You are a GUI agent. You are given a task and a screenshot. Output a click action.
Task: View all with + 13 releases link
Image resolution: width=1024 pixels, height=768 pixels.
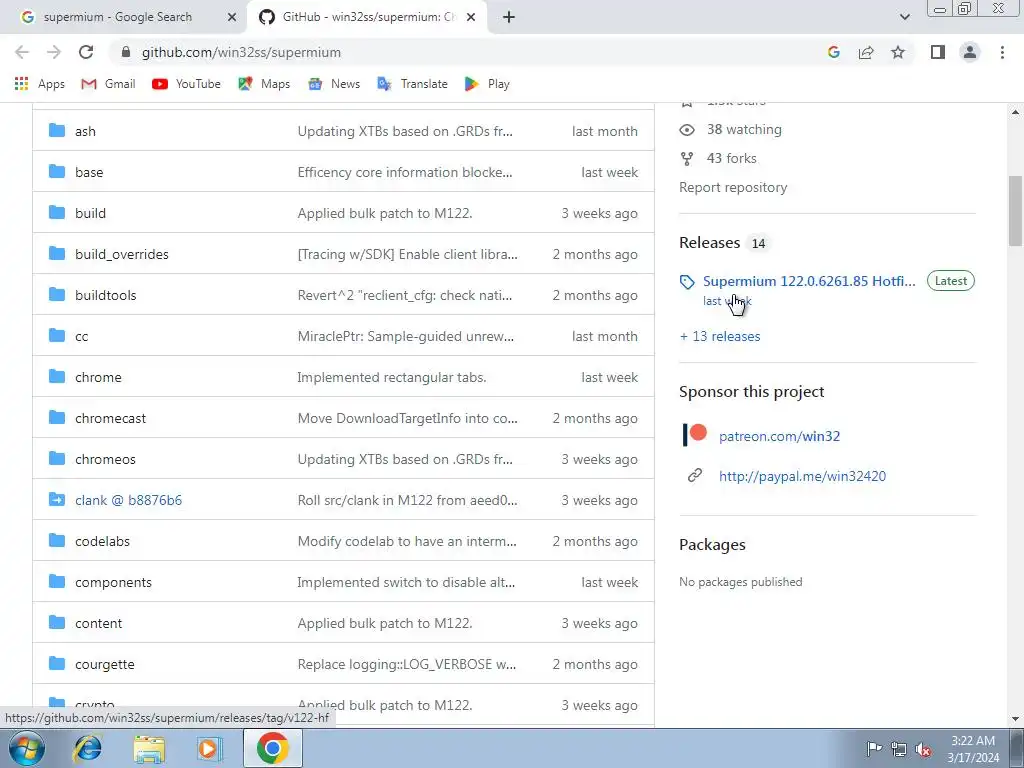click(720, 336)
